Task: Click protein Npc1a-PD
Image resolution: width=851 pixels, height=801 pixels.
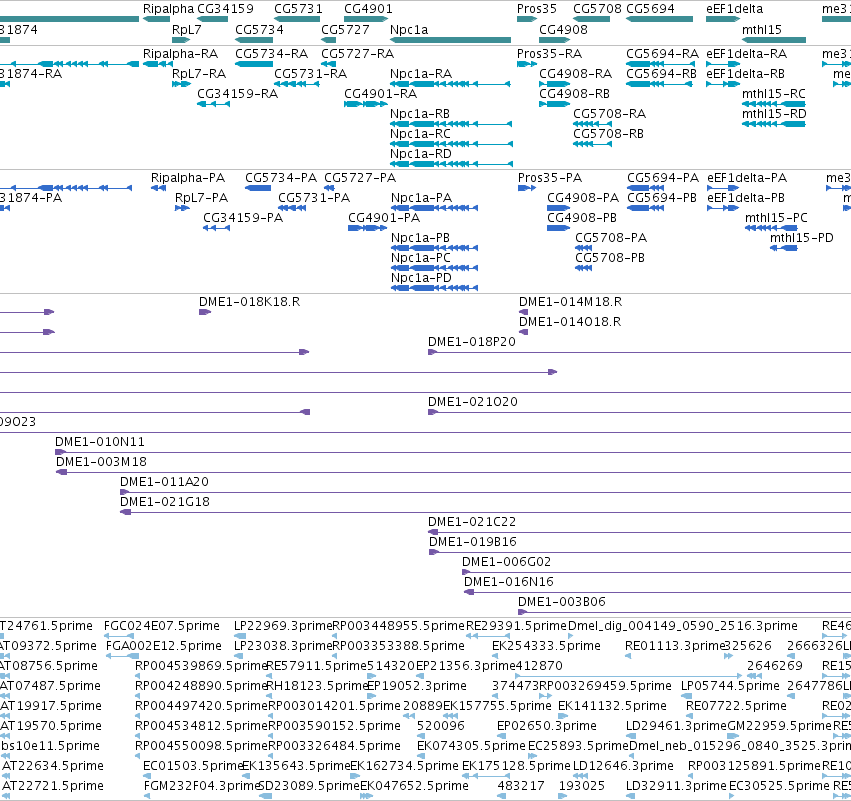Action: tap(421, 278)
